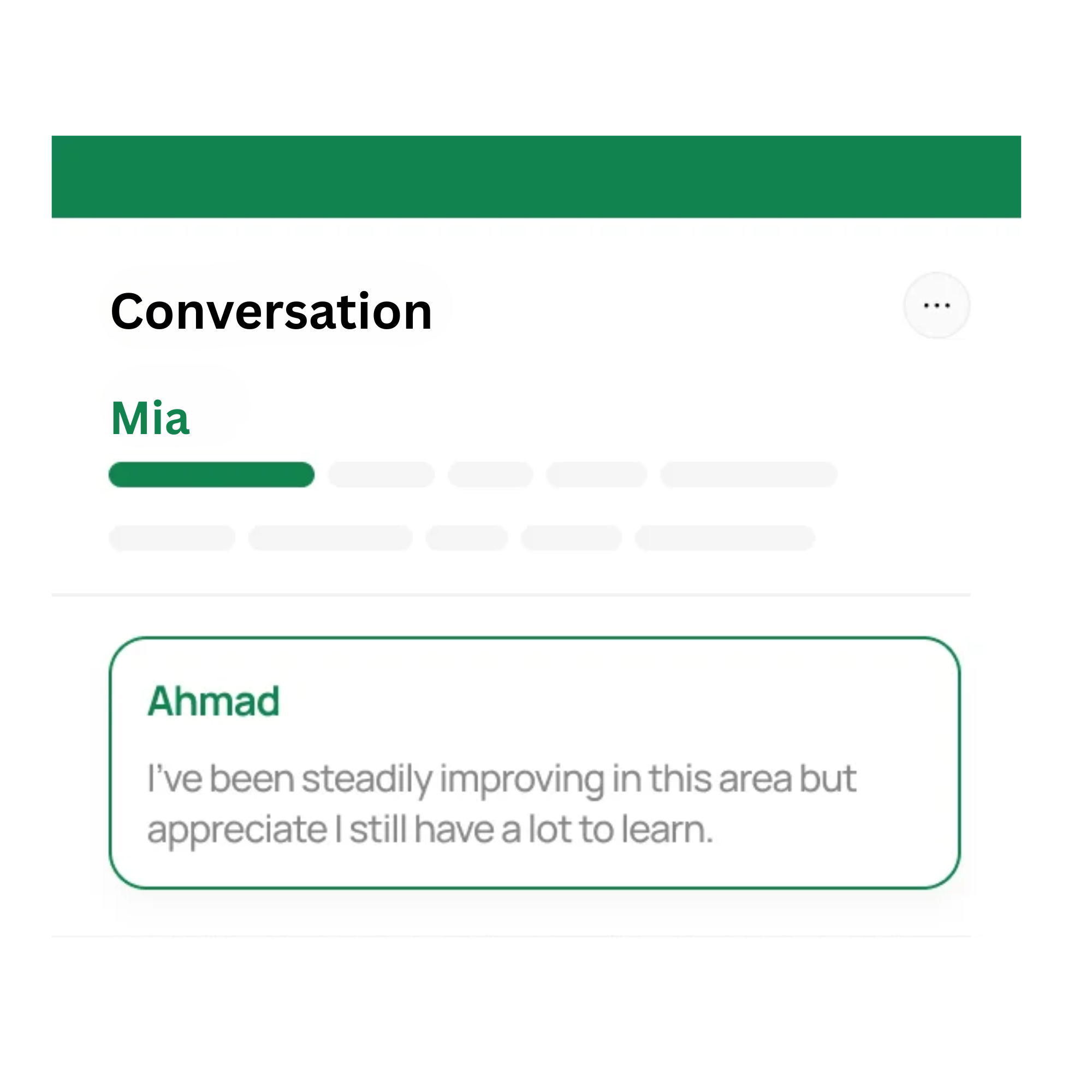Click the Ahmad speaker name
The image size is (1092, 1092).
(x=213, y=702)
